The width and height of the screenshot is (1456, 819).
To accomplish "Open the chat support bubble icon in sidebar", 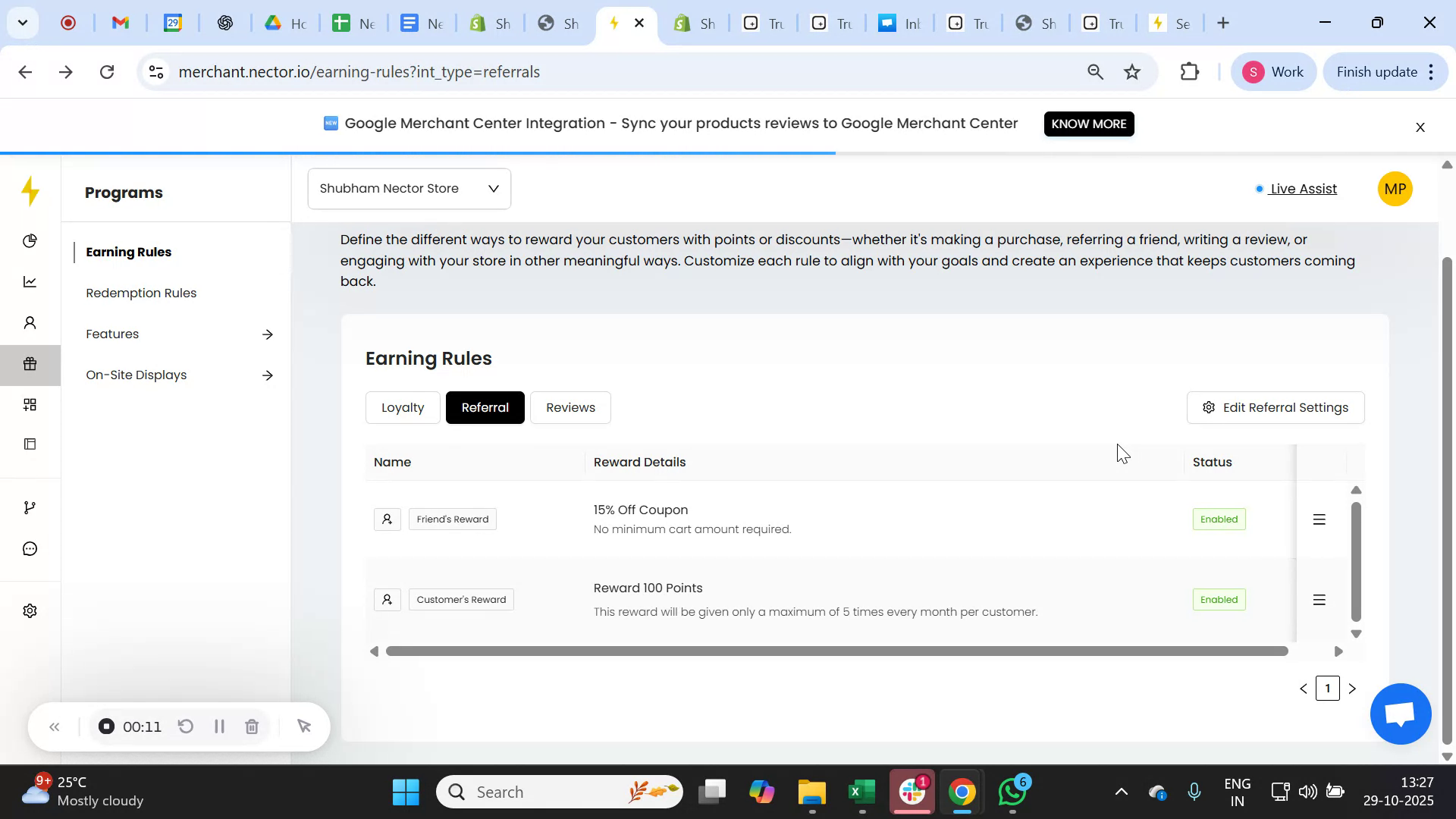I will 30,548.
